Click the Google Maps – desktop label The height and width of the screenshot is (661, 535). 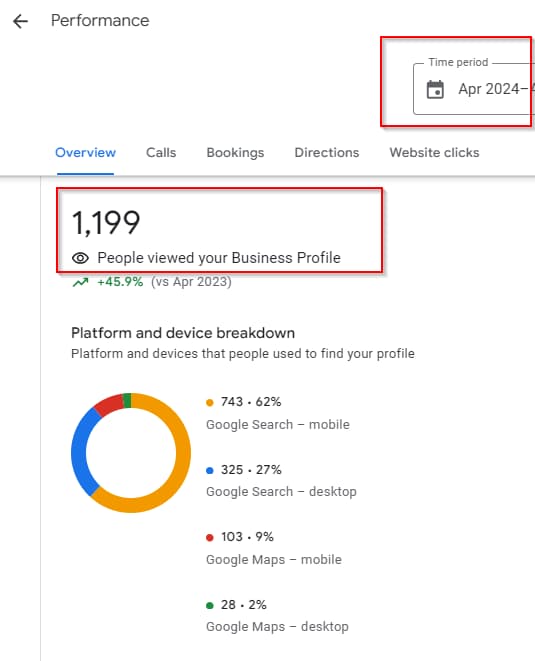point(277,627)
